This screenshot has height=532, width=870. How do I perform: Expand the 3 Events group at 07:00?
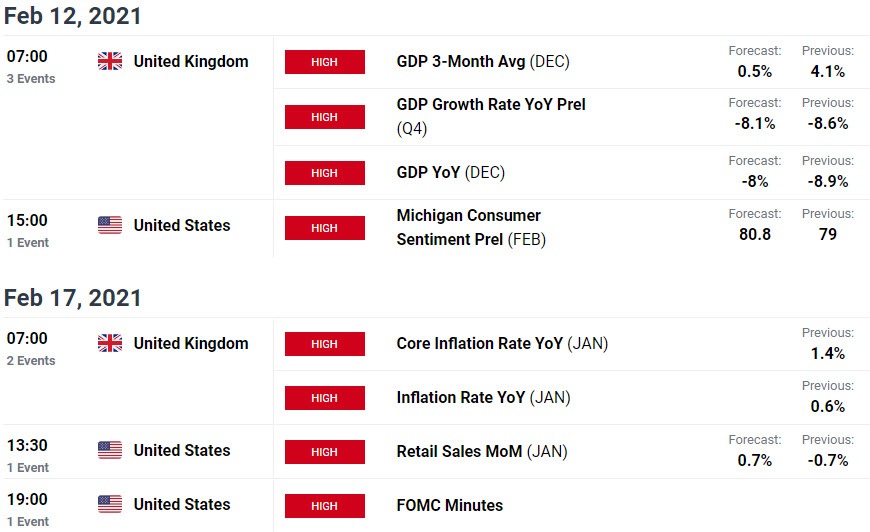[x=31, y=79]
